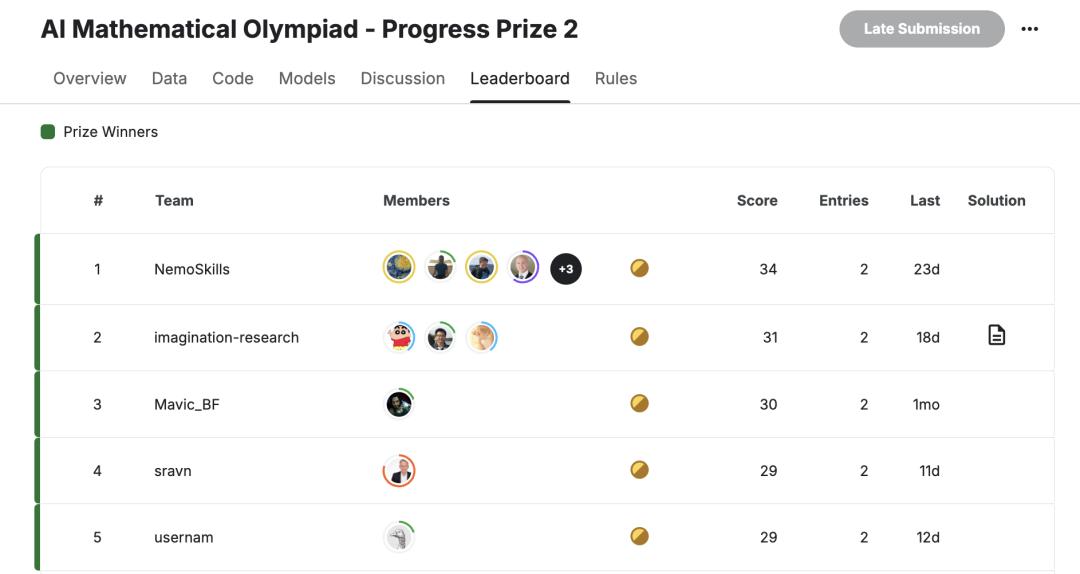
Task: Click the Mavic_BF member avatar
Action: (x=399, y=403)
